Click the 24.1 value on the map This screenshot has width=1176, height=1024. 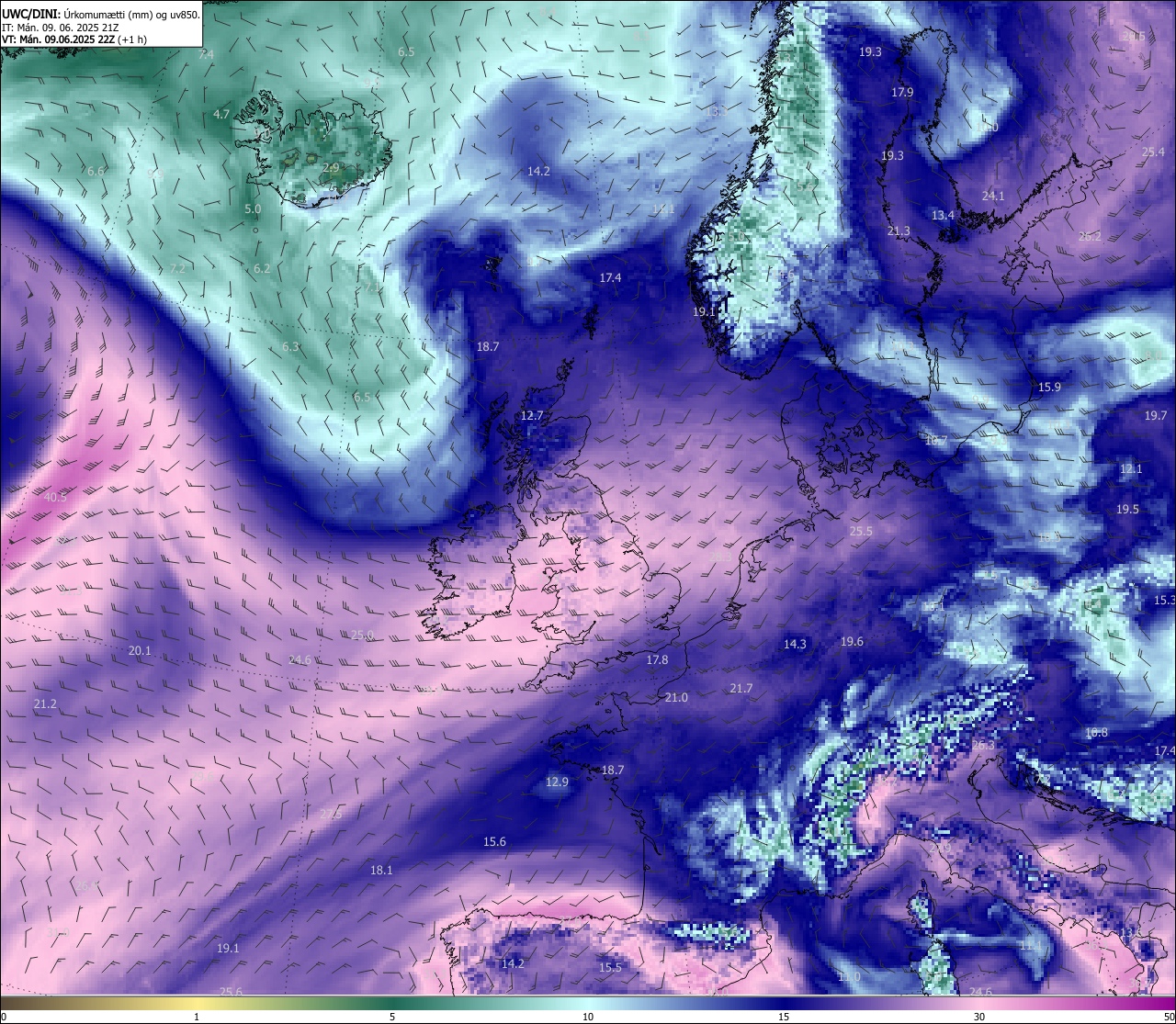(x=993, y=197)
